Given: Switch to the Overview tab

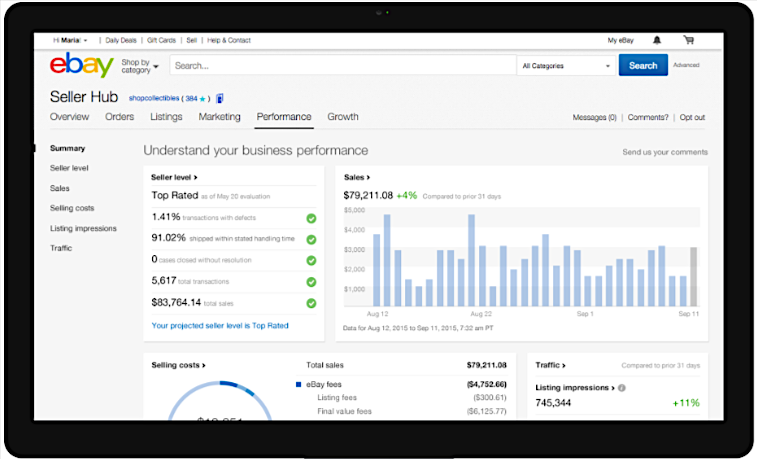Looking at the screenshot, I should point(70,117).
